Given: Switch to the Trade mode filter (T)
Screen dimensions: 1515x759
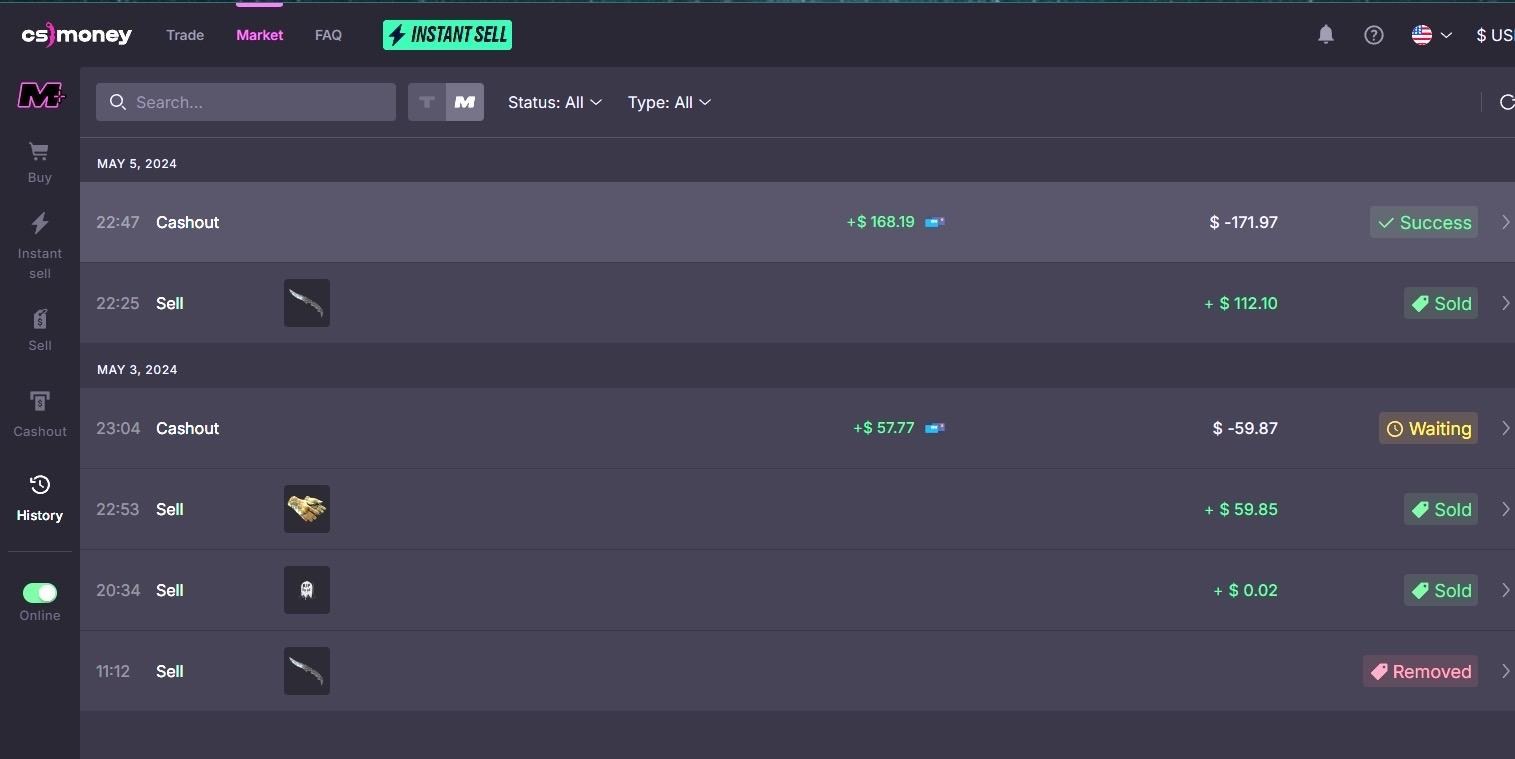Looking at the screenshot, I should click(x=427, y=102).
